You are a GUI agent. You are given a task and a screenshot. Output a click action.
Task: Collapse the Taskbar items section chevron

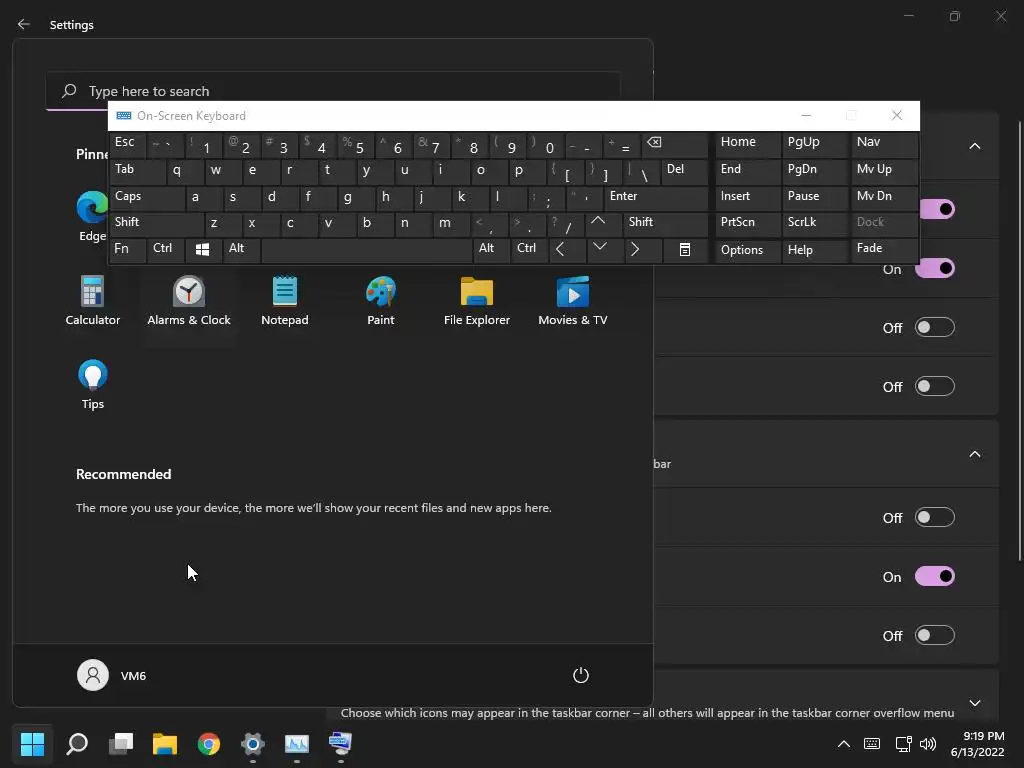coord(974,146)
